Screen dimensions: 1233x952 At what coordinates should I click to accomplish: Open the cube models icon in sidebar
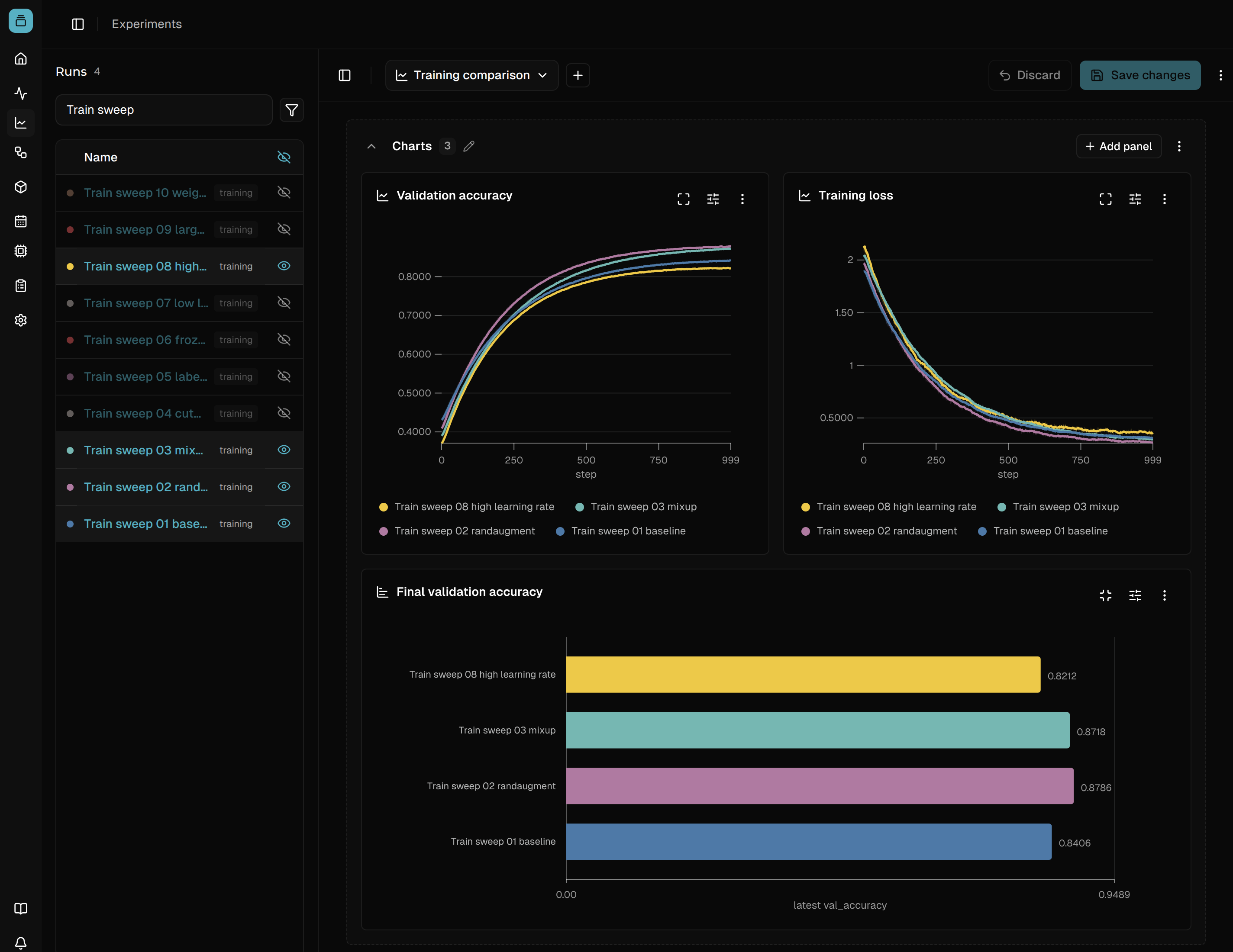coord(21,187)
